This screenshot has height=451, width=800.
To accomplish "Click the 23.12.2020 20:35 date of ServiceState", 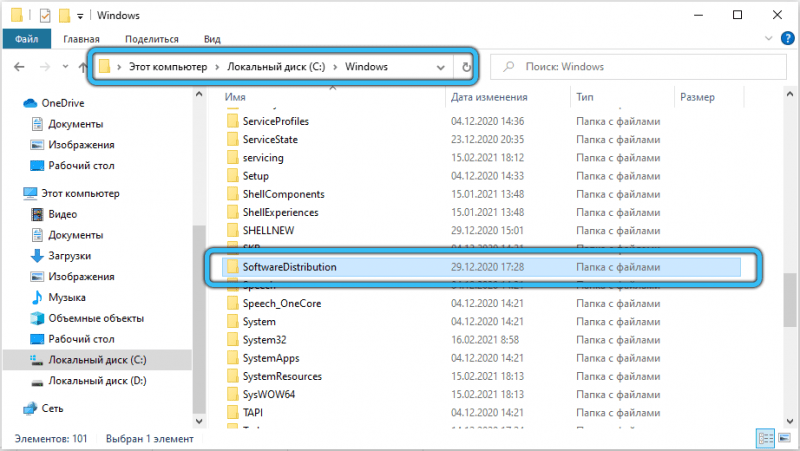I will tap(487, 139).
